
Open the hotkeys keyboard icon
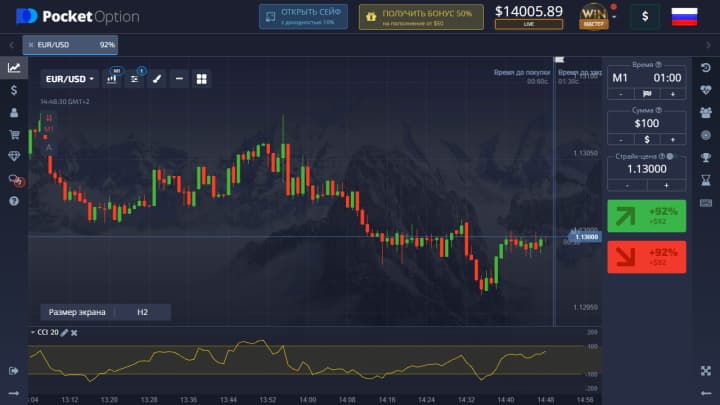point(706,202)
